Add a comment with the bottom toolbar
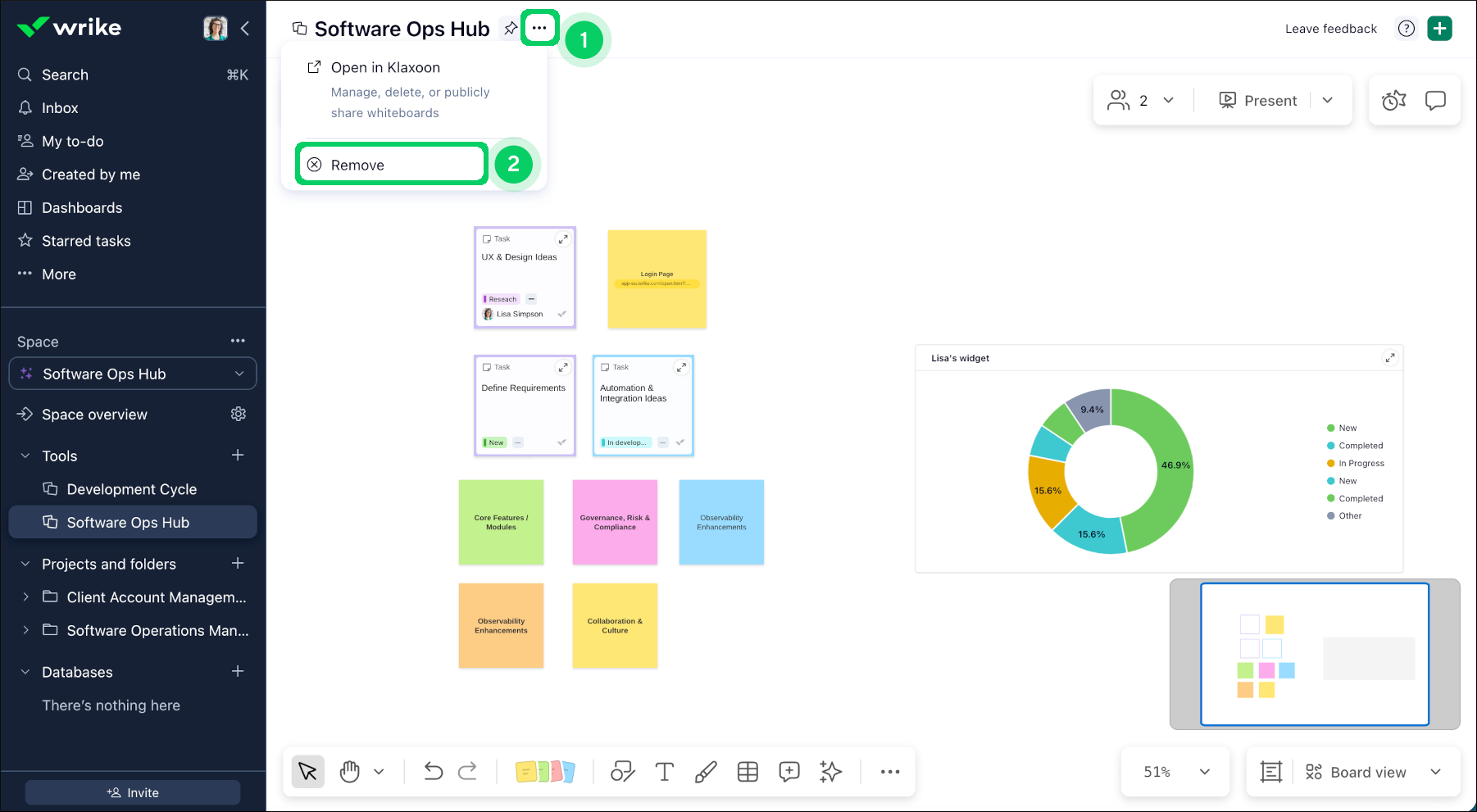The height and width of the screenshot is (812, 1477). pyautogui.click(x=789, y=772)
